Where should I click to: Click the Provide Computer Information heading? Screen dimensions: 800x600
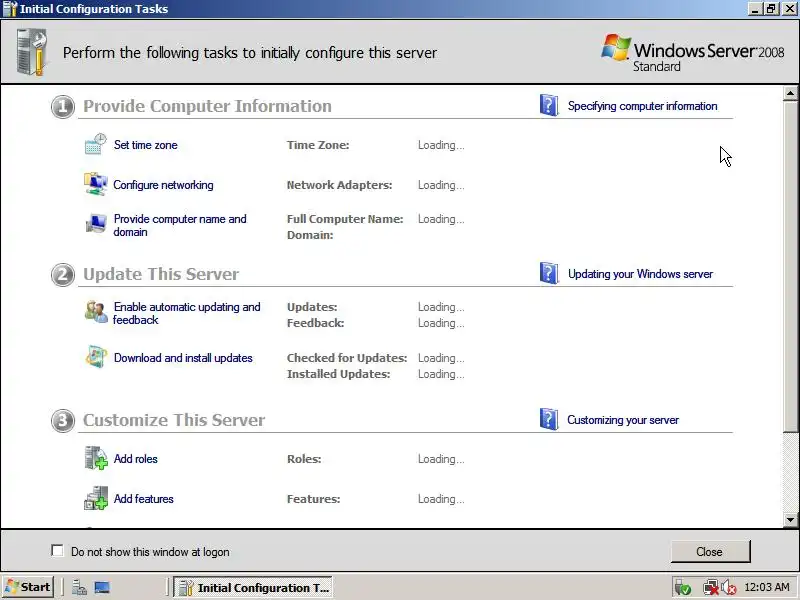[207, 106]
